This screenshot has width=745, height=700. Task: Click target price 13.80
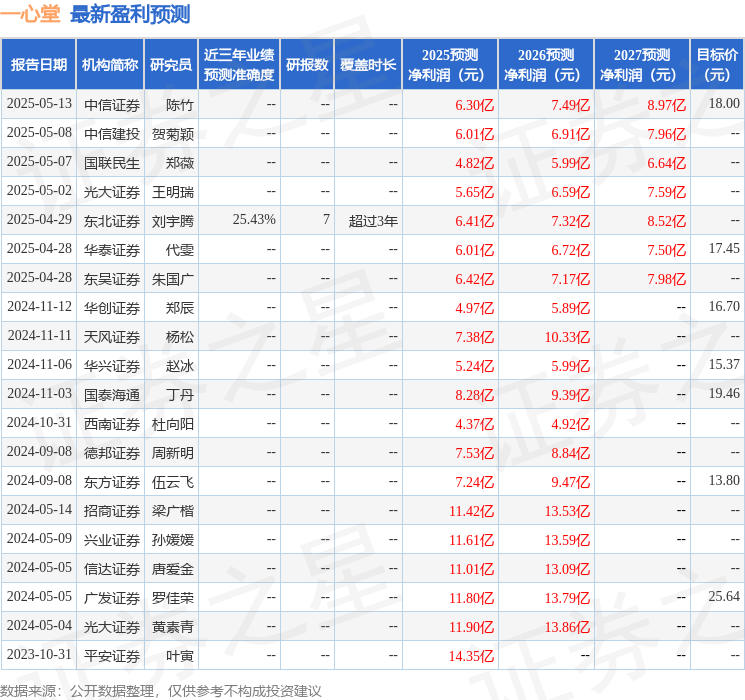pyautogui.click(x=724, y=480)
